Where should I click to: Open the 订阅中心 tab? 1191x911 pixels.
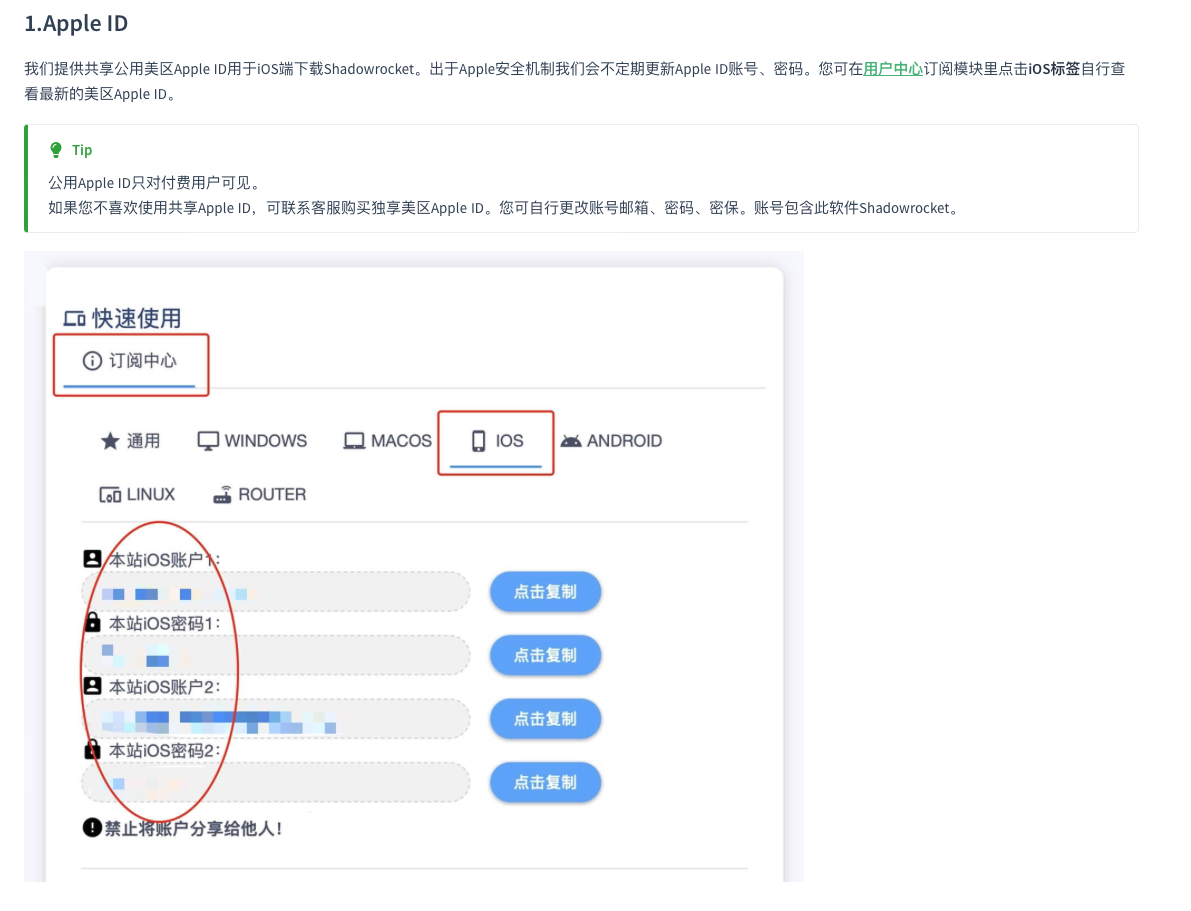pyautogui.click(x=130, y=361)
